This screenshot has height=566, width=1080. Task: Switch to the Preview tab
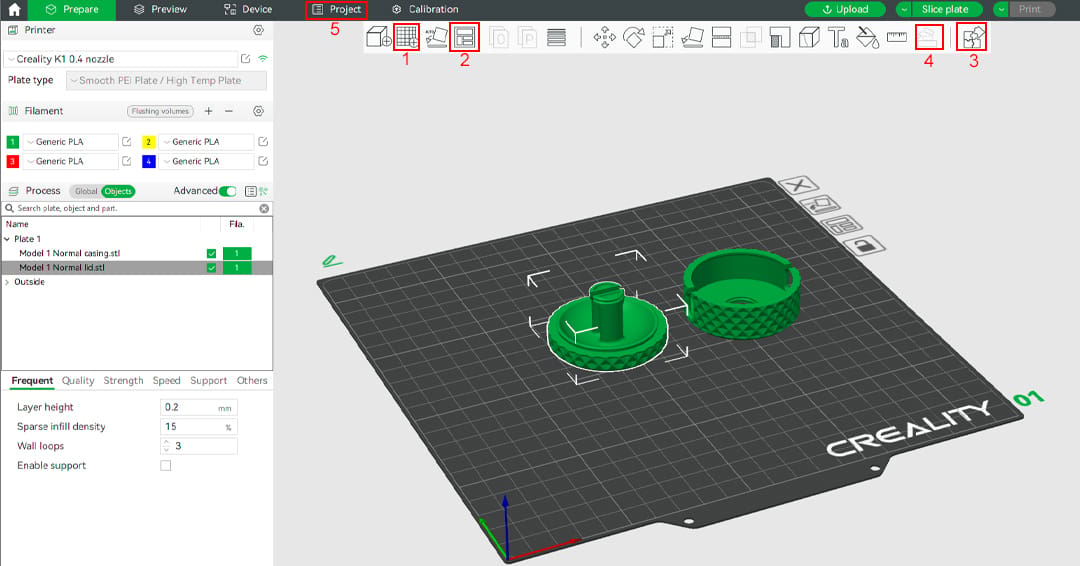(160, 10)
